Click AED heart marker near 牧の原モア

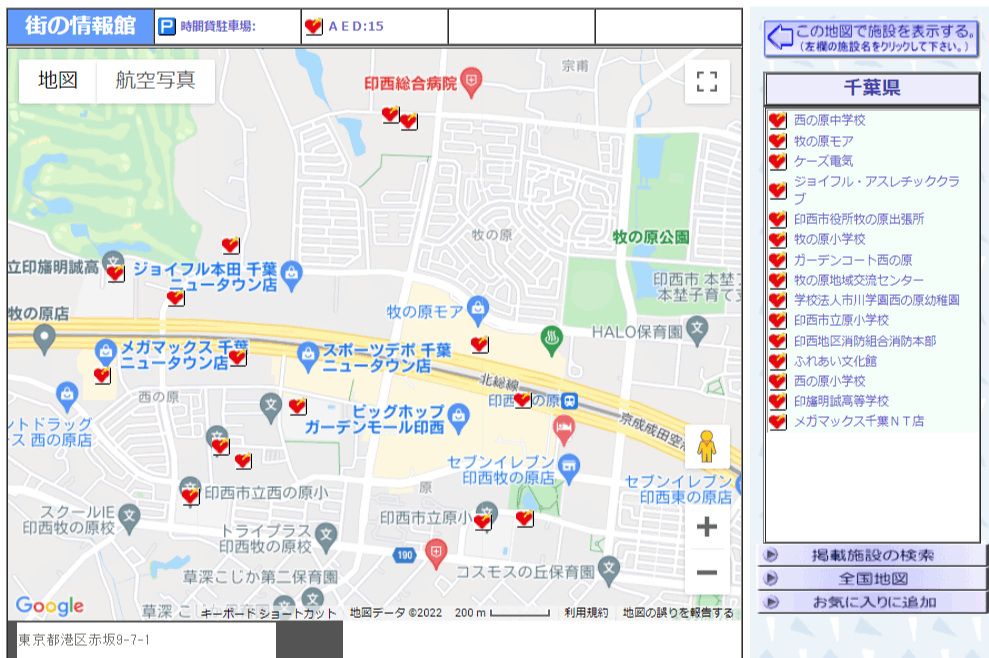479,344
